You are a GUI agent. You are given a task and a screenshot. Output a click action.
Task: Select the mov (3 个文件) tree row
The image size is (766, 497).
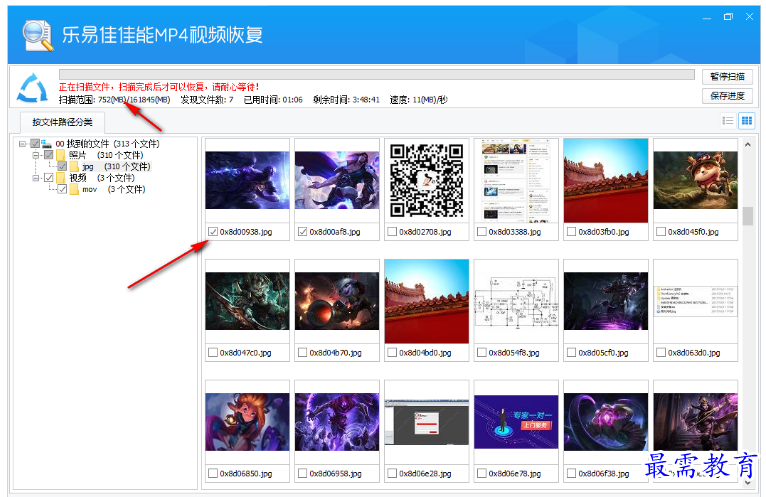pos(113,189)
